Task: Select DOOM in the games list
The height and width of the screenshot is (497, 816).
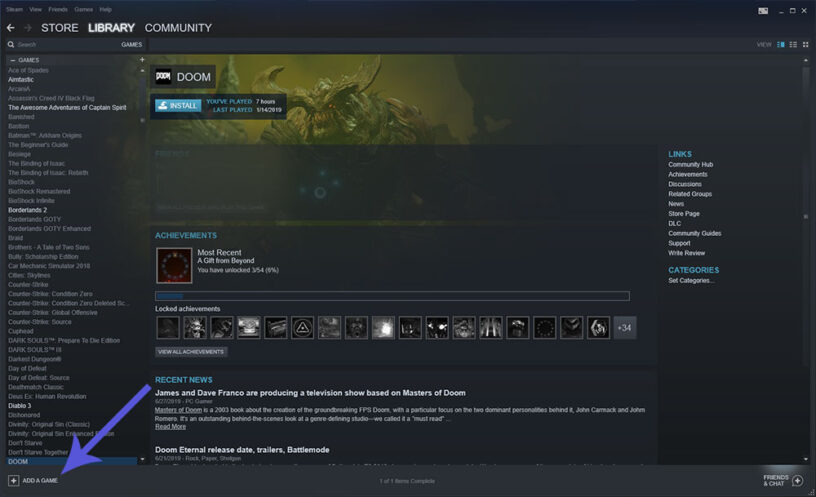Action: coord(72,462)
